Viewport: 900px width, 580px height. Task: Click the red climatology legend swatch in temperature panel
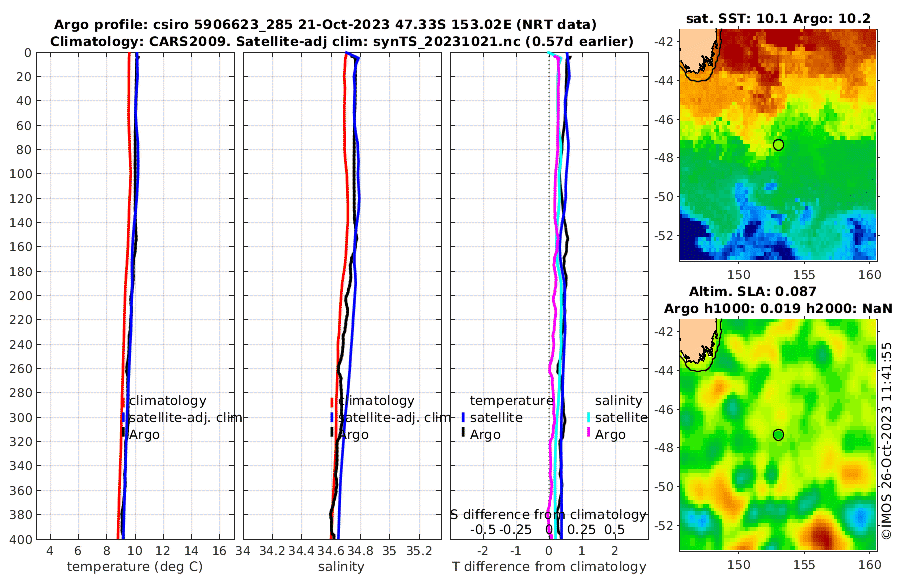click(x=123, y=401)
